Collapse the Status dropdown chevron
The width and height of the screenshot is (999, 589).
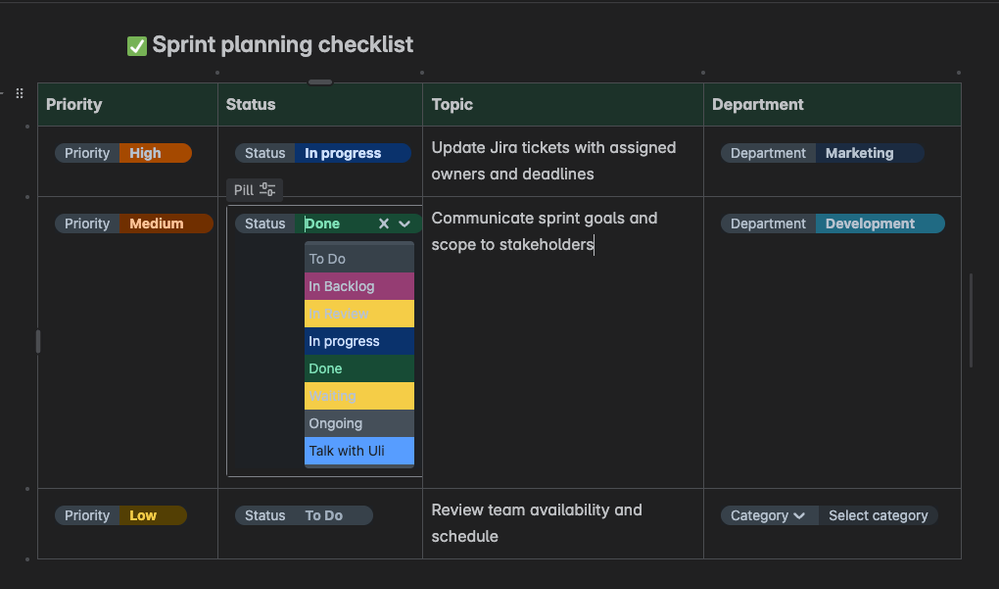pyautogui.click(x=405, y=224)
